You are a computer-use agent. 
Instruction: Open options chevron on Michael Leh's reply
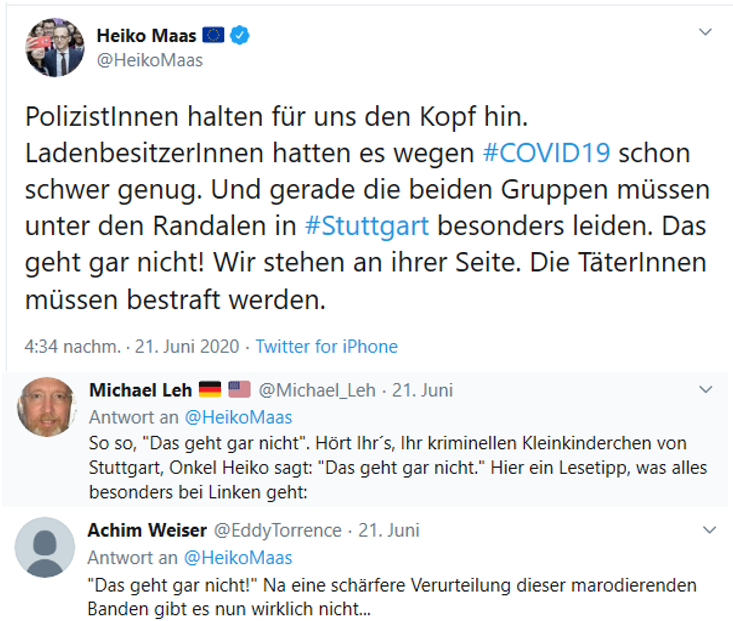pyautogui.click(x=707, y=388)
